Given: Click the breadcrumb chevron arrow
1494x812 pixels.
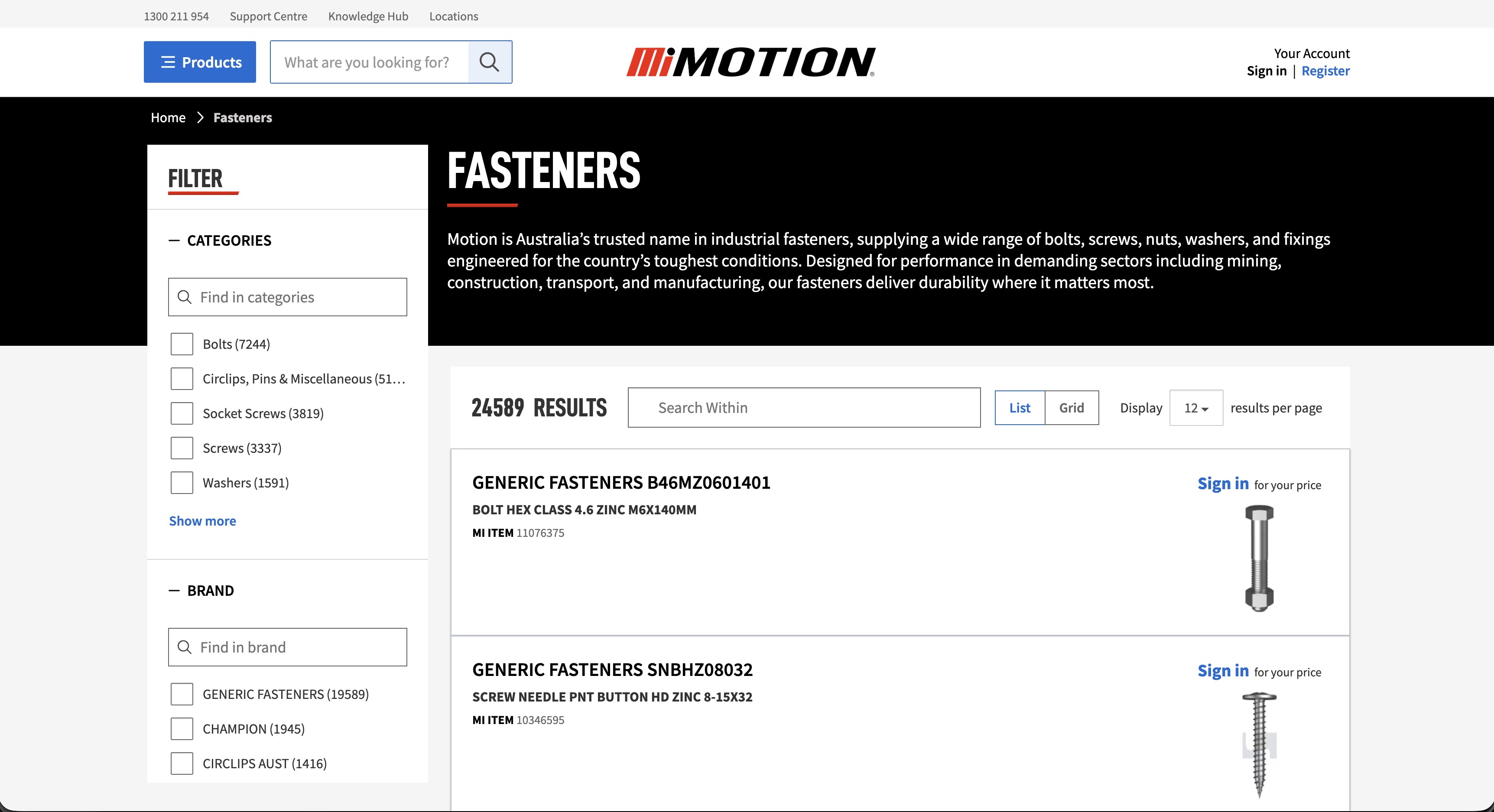Looking at the screenshot, I should [x=200, y=118].
